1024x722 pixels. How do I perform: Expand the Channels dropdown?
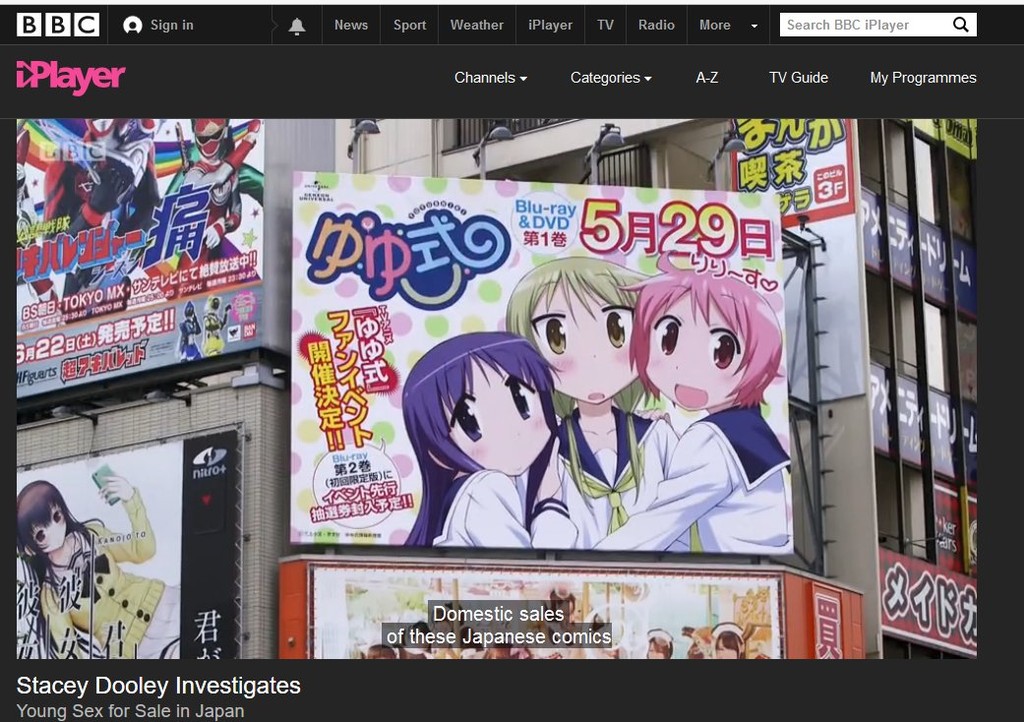(490, 78)
